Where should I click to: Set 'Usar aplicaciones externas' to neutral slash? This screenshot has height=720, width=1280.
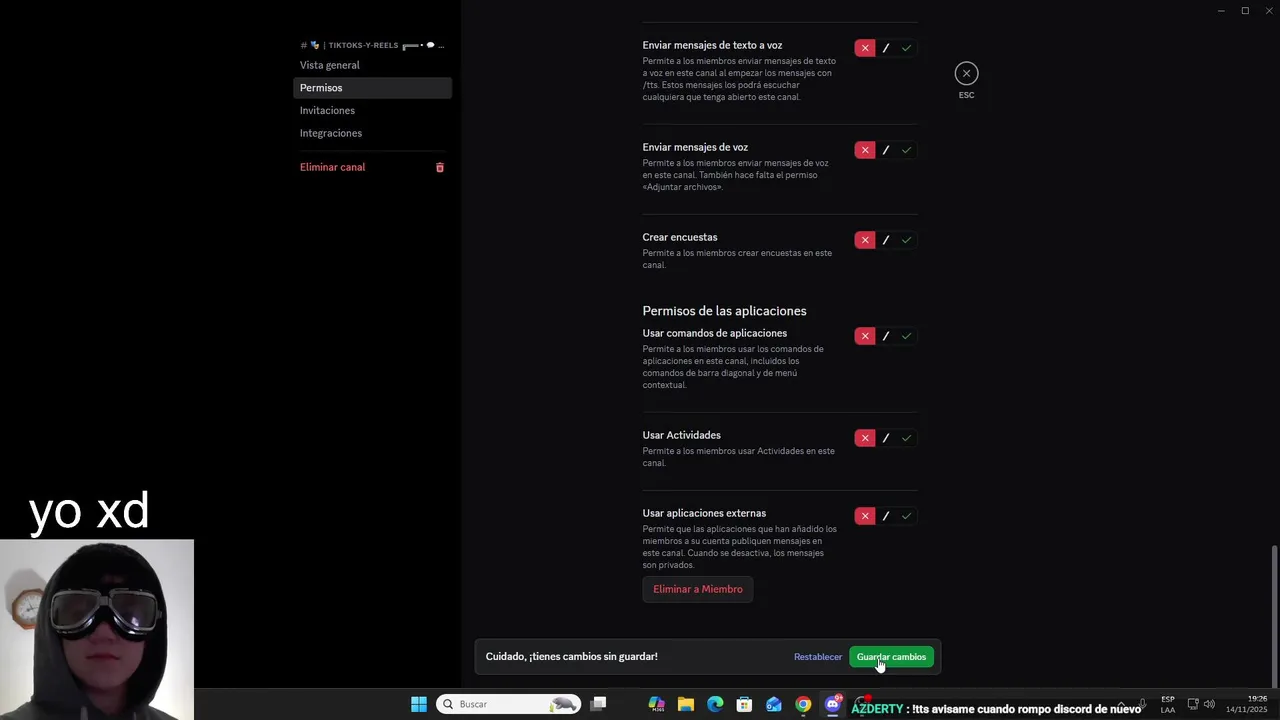pos(886,516)
